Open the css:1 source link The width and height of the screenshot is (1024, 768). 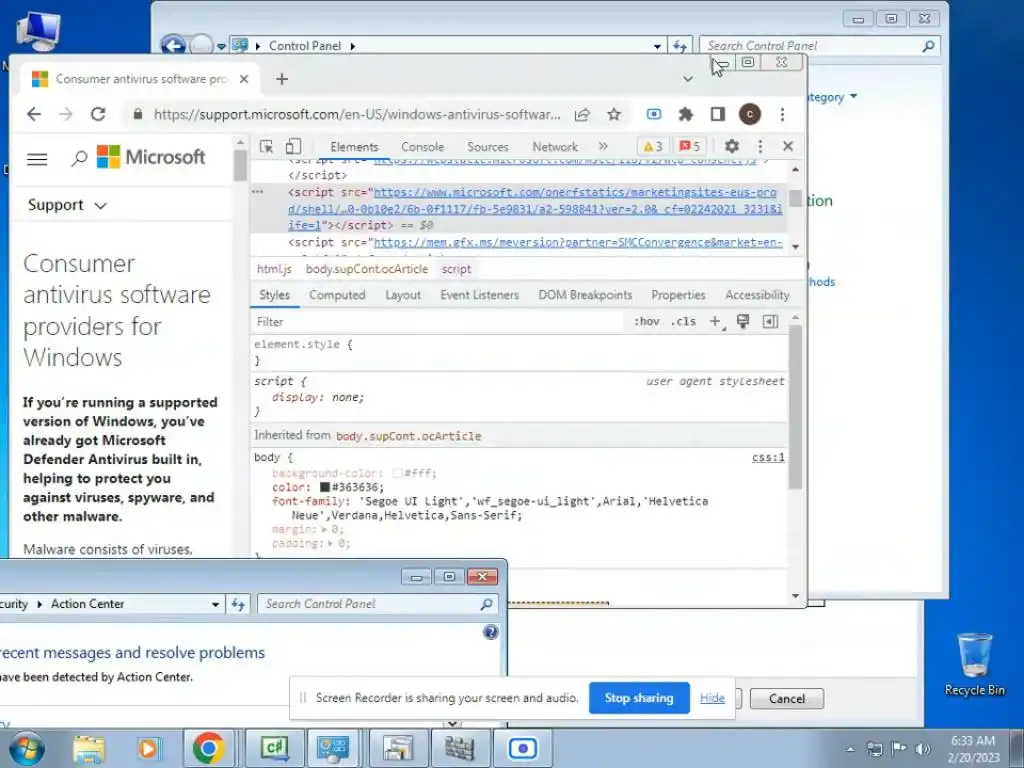[768, 457]
